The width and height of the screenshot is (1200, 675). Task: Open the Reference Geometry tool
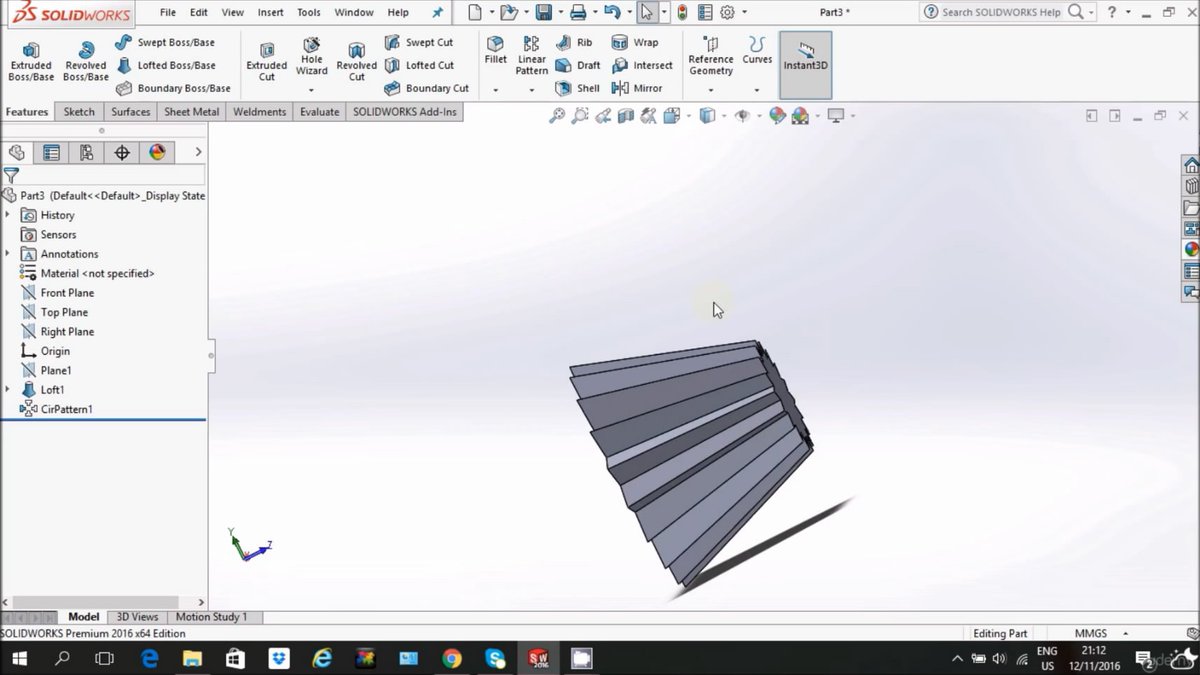[710, 58]
